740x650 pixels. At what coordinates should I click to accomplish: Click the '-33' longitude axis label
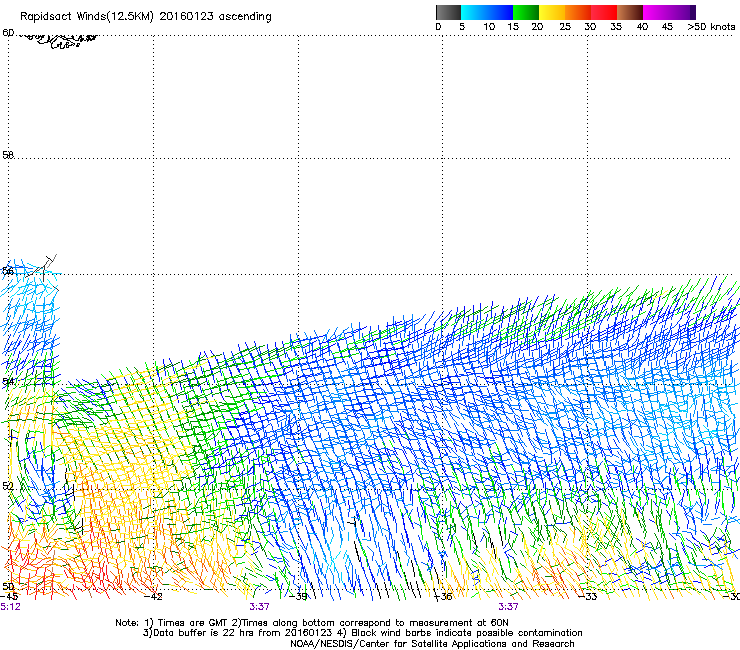pyautogui.click(x=588, y=596)
